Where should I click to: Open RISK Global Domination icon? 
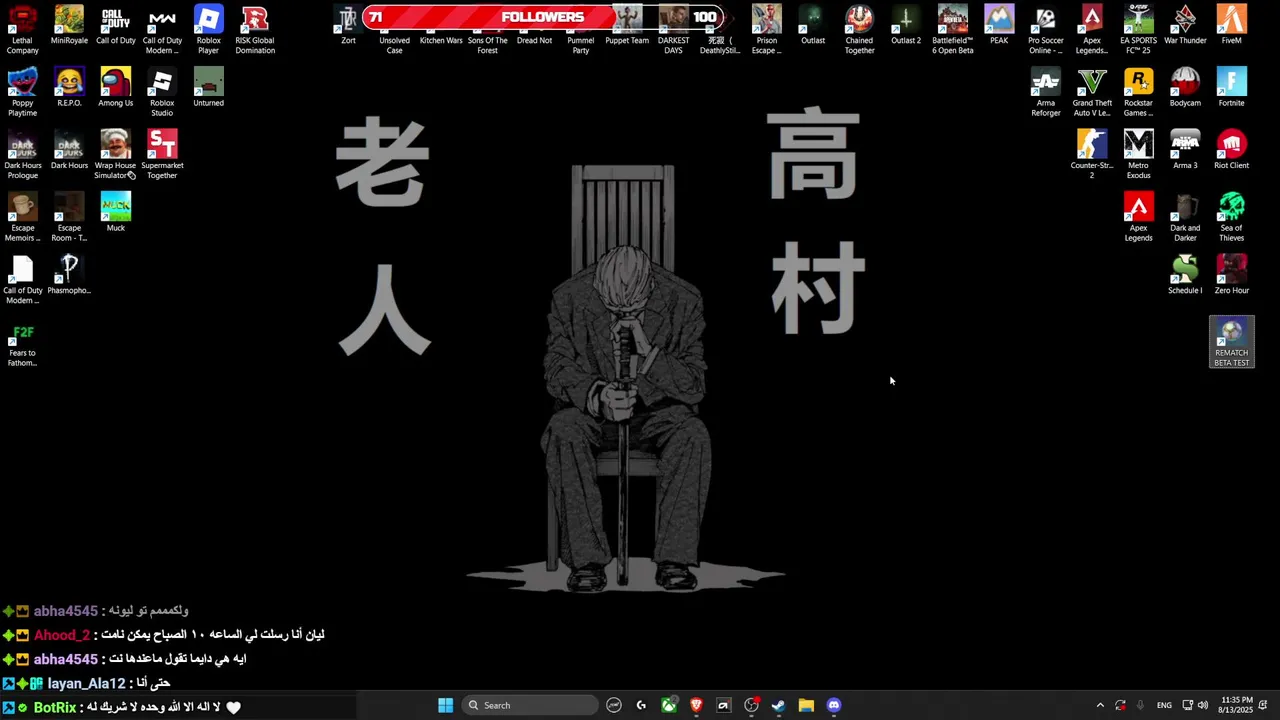pos(255,30)
